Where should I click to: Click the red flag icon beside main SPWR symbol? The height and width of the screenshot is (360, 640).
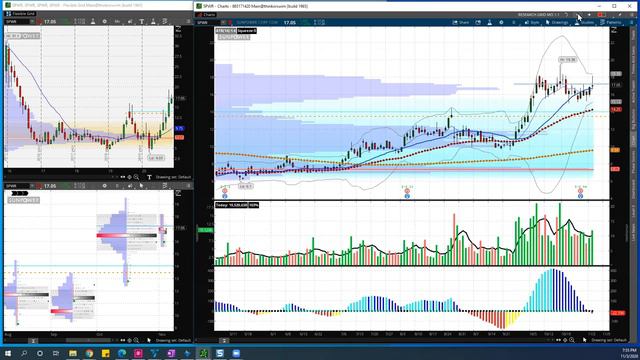[x=230, y=22]
